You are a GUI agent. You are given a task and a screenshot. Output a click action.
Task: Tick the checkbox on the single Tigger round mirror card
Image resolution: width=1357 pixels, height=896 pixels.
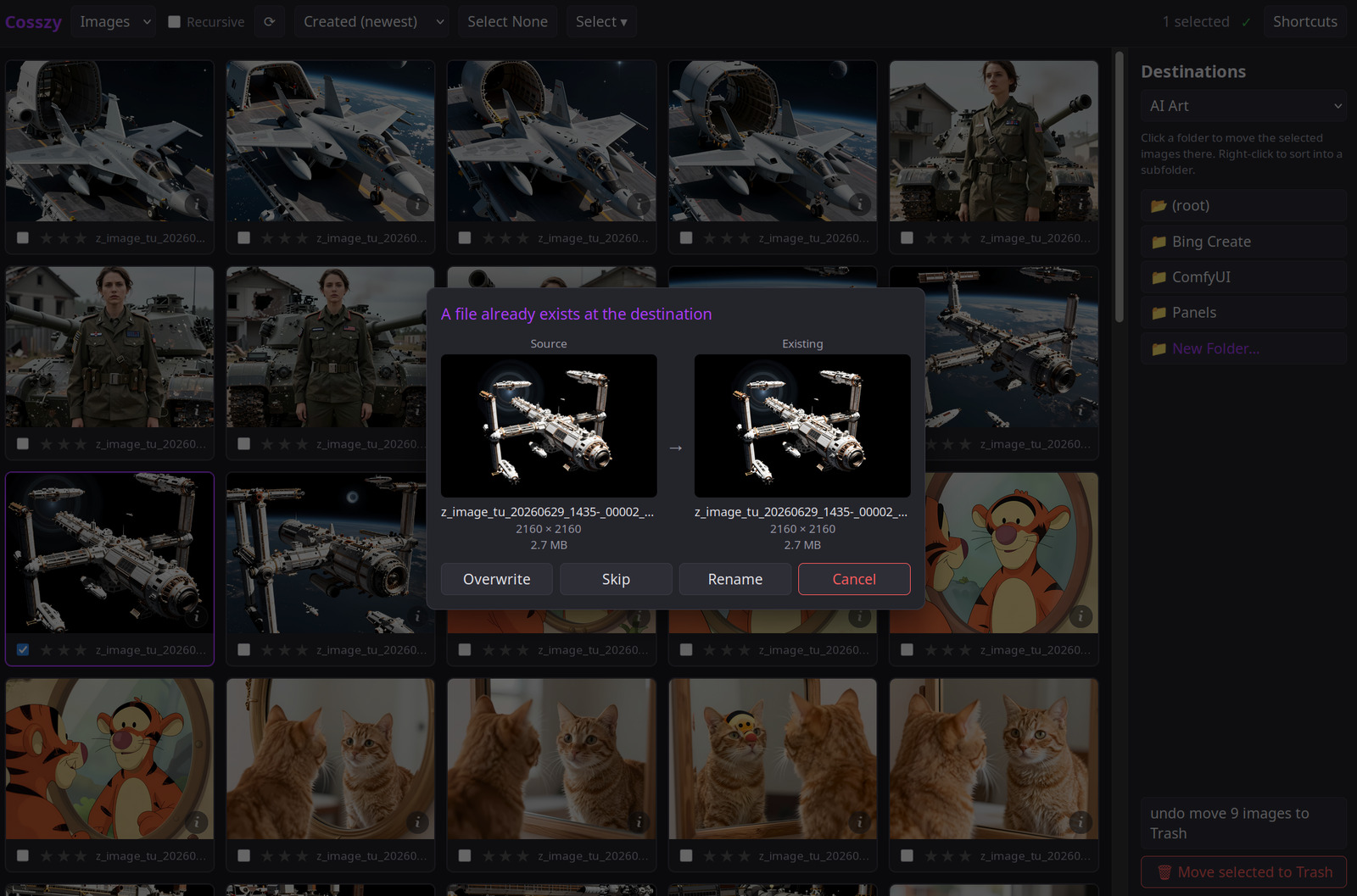point(907,650)
